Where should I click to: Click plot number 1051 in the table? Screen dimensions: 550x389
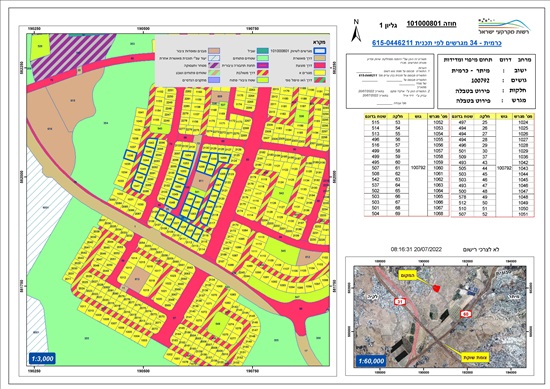(523, 214)
